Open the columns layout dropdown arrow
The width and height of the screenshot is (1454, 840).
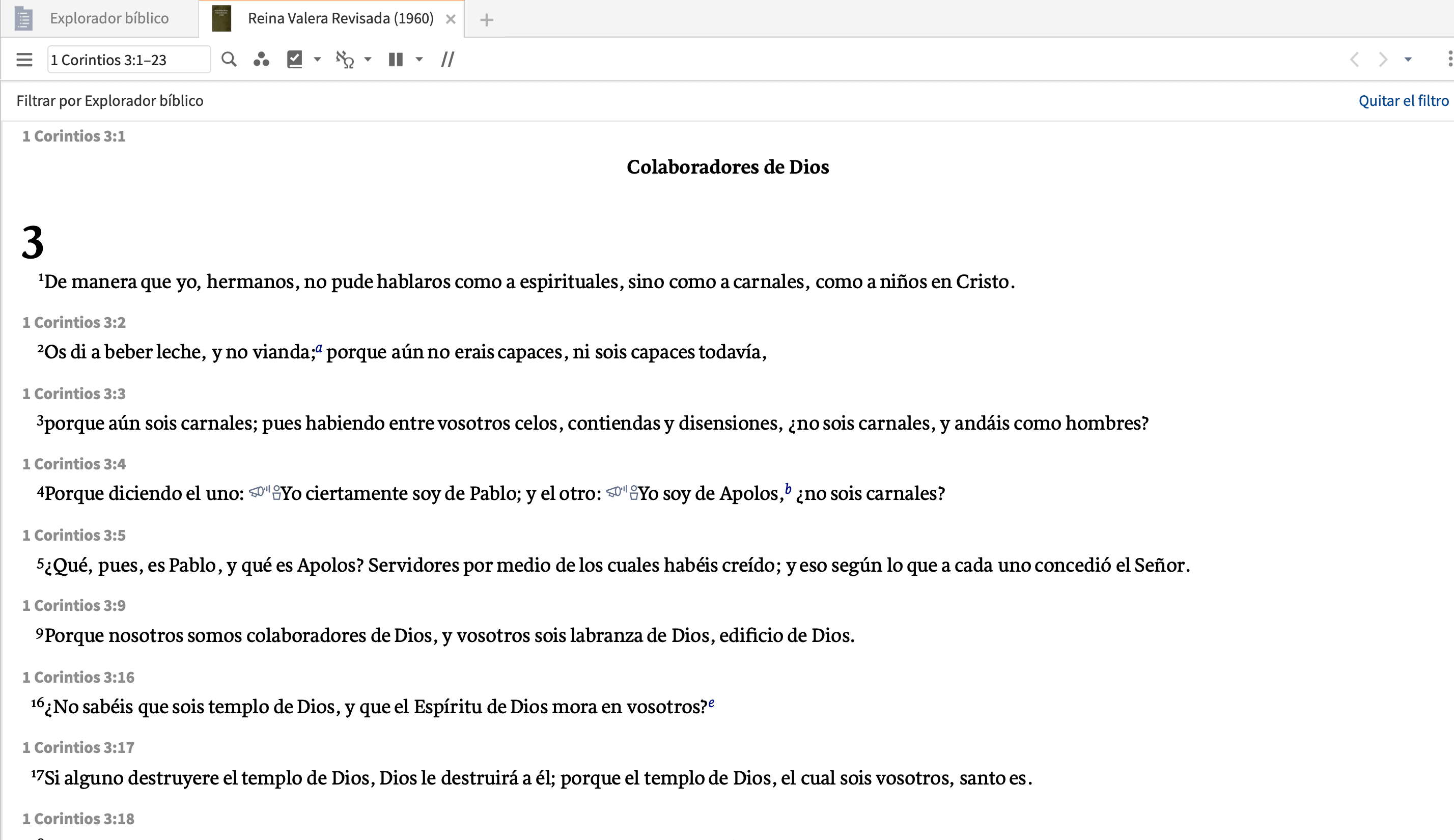pyautogui.click(x=420, y=60)
